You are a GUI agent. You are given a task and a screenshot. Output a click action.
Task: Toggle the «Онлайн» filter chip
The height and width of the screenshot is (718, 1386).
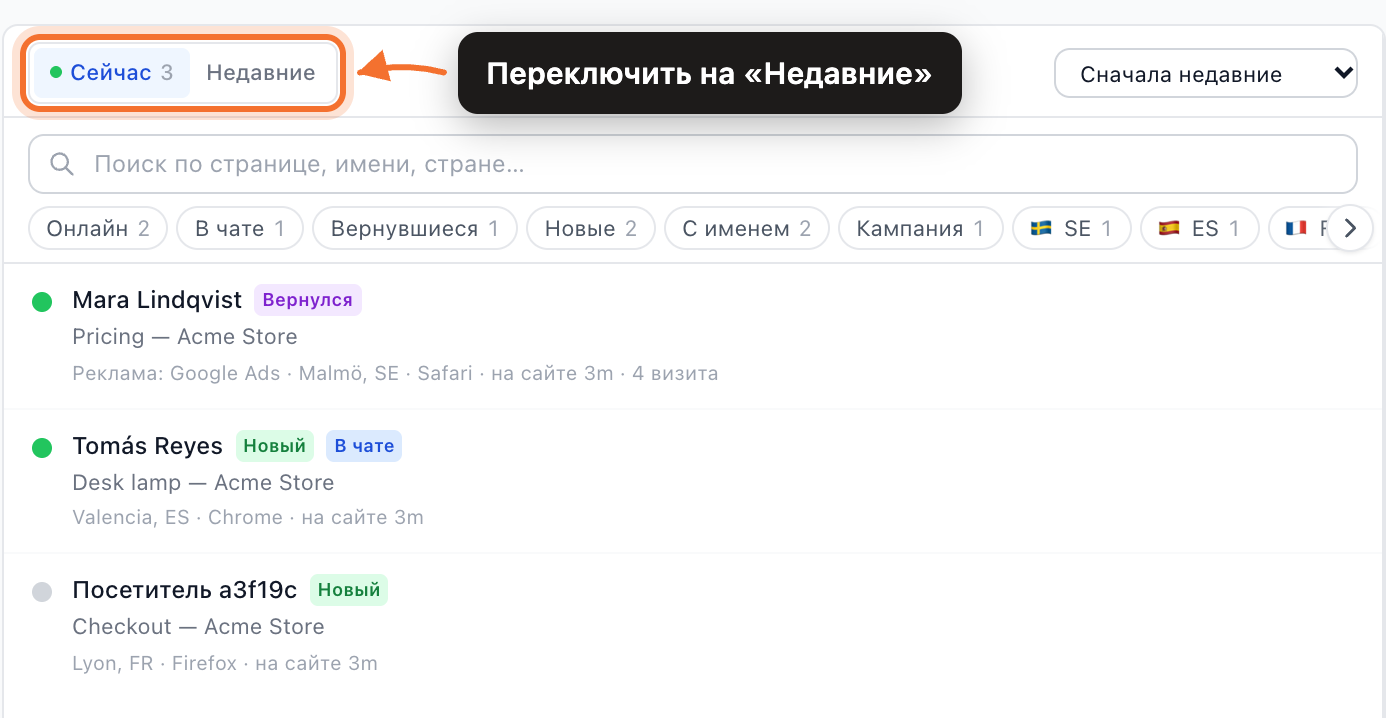pos(98,228)
